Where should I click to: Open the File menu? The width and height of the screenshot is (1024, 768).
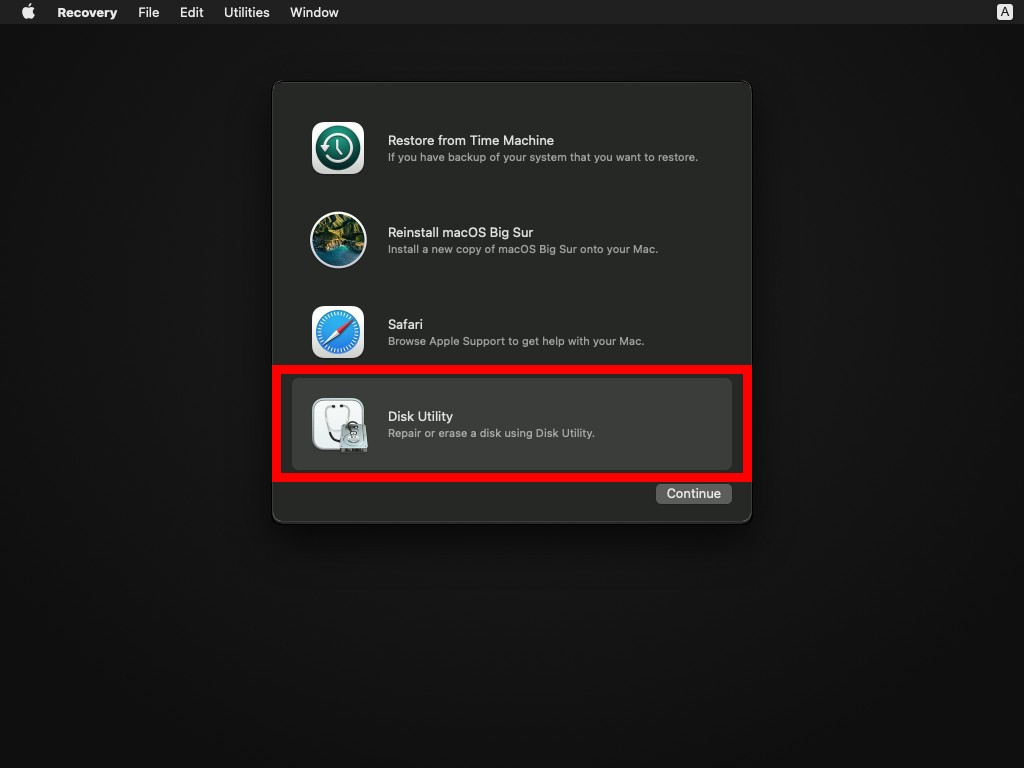(x=148, y=12)
